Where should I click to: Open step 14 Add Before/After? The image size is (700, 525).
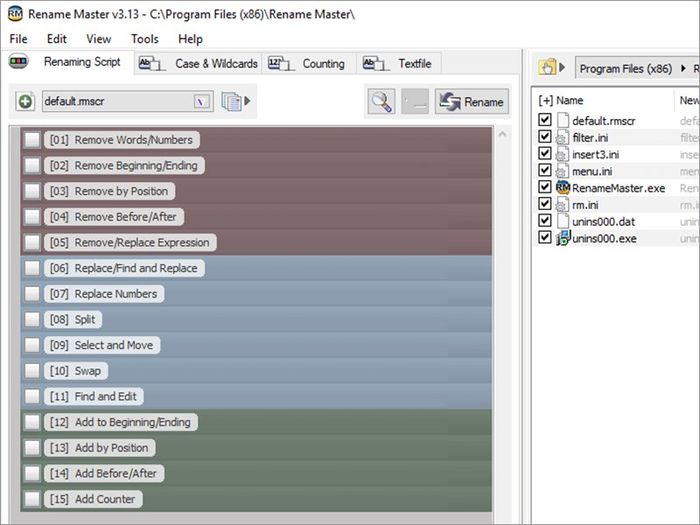[x=104, y=473]
